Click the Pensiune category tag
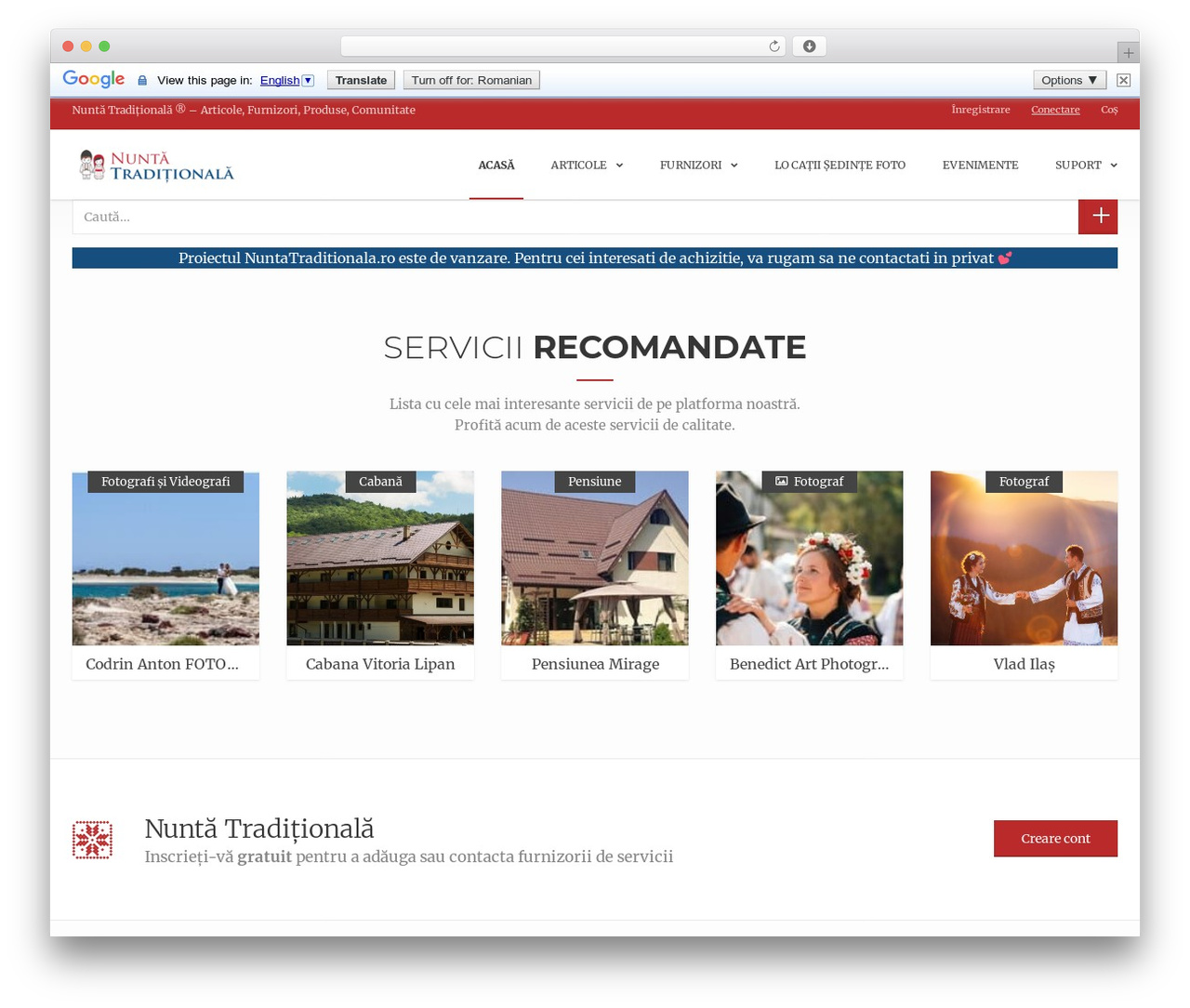The image size is (1190, 1008). [x=595, y=482]
